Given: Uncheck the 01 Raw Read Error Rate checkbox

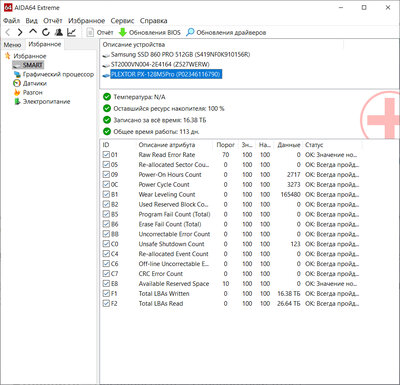Looking at the screenshot, I should pos(106,155).
